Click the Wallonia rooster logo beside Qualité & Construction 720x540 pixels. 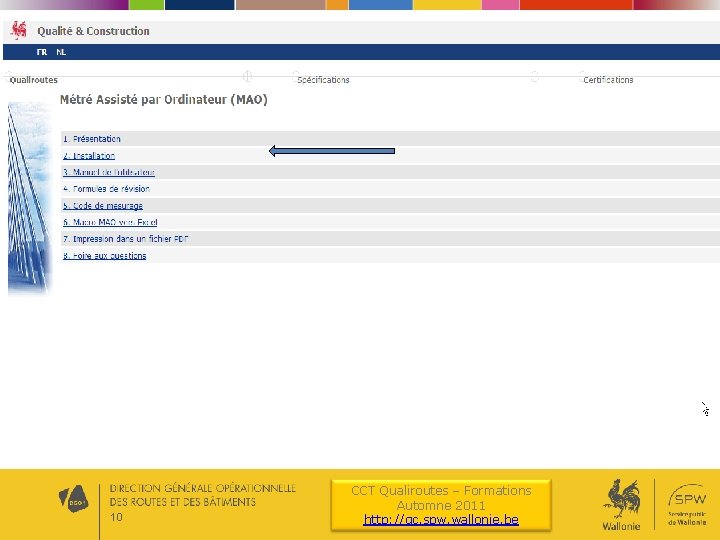tap(18, 30)
